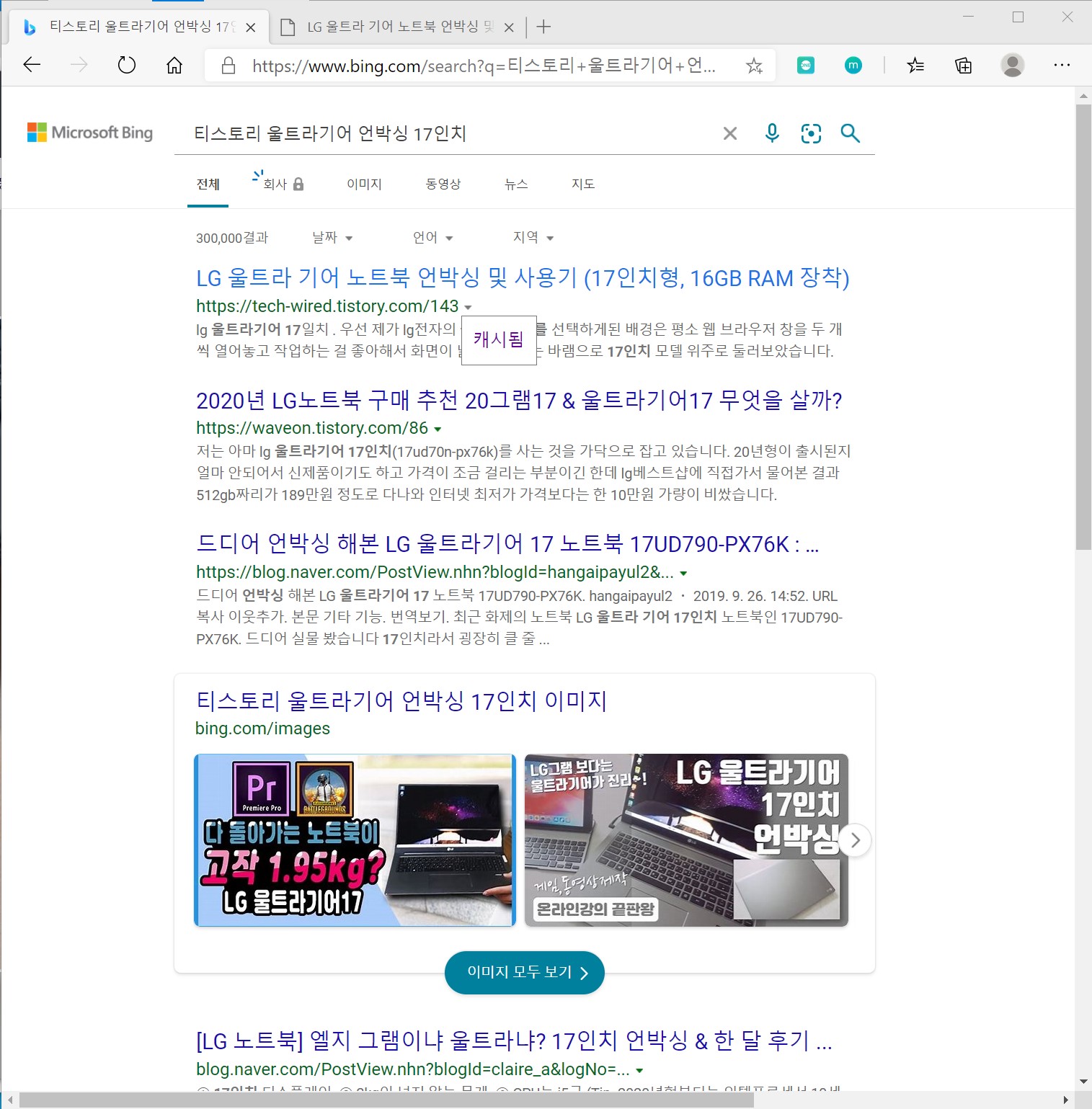The image size is (1092, 1109).
Task: Clear the Bing search box
Action: (x=730, y=133)
